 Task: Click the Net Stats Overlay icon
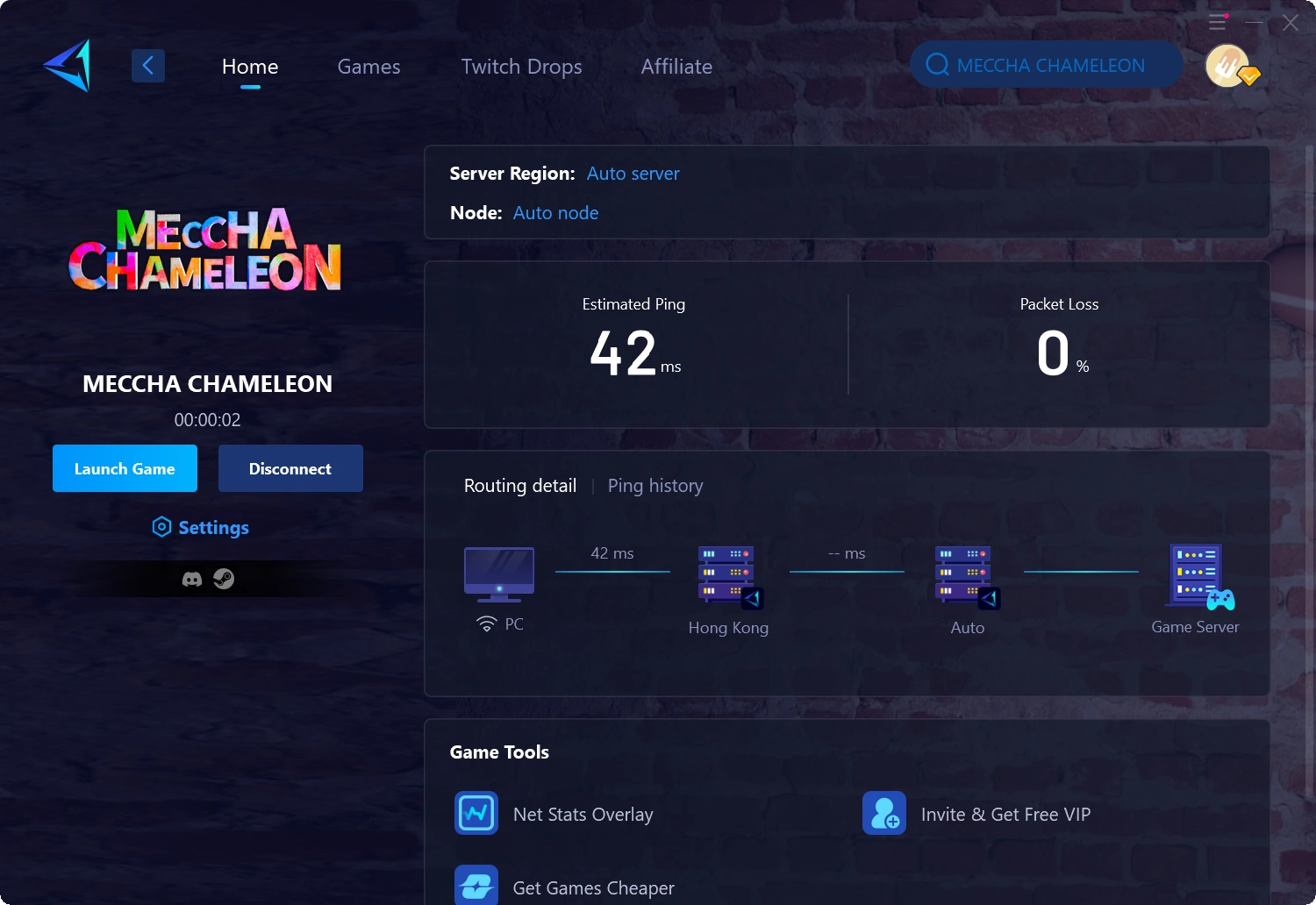pos(476,813)
